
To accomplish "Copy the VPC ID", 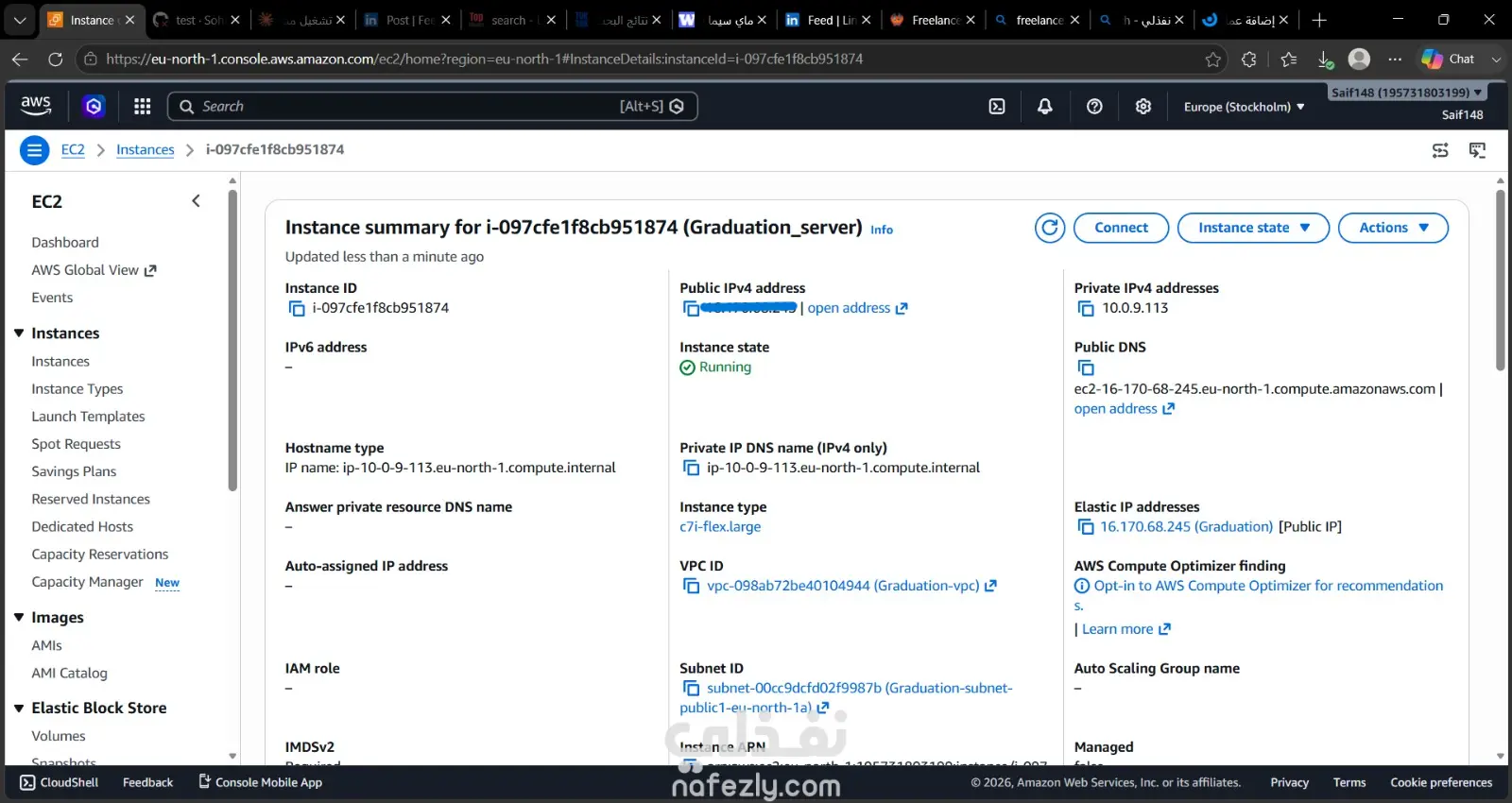I will [x=691, y=587].
